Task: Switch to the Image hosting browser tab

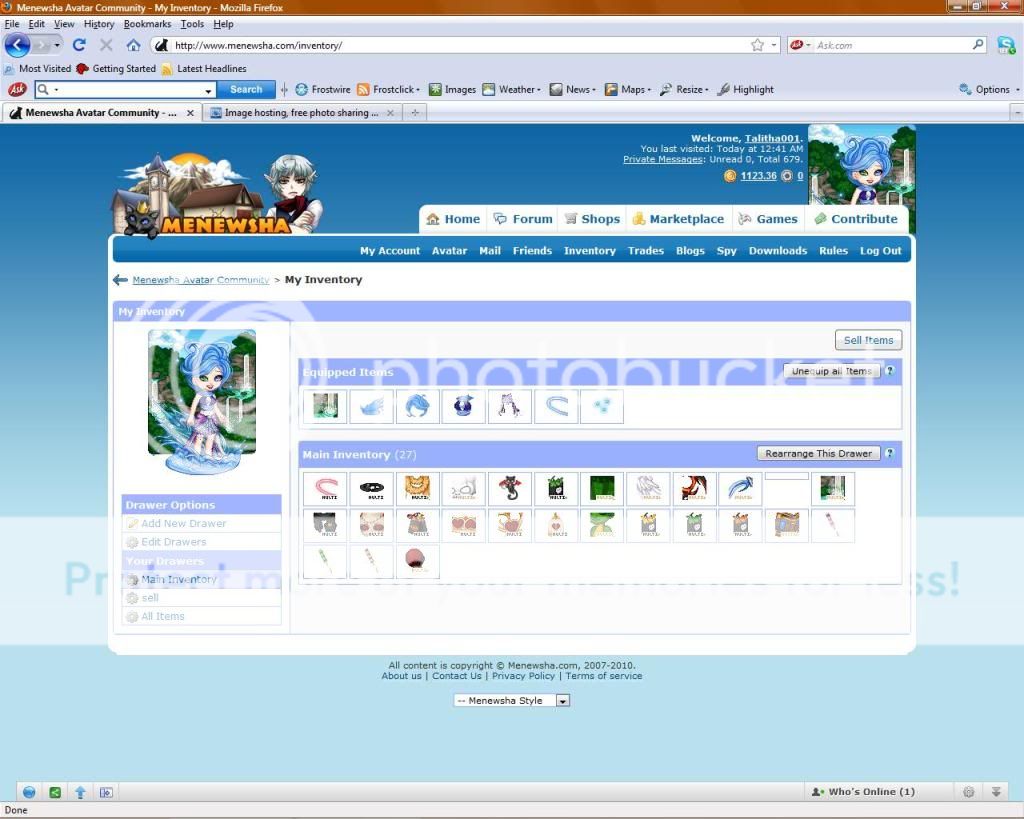Action: (x=300, y=113)
